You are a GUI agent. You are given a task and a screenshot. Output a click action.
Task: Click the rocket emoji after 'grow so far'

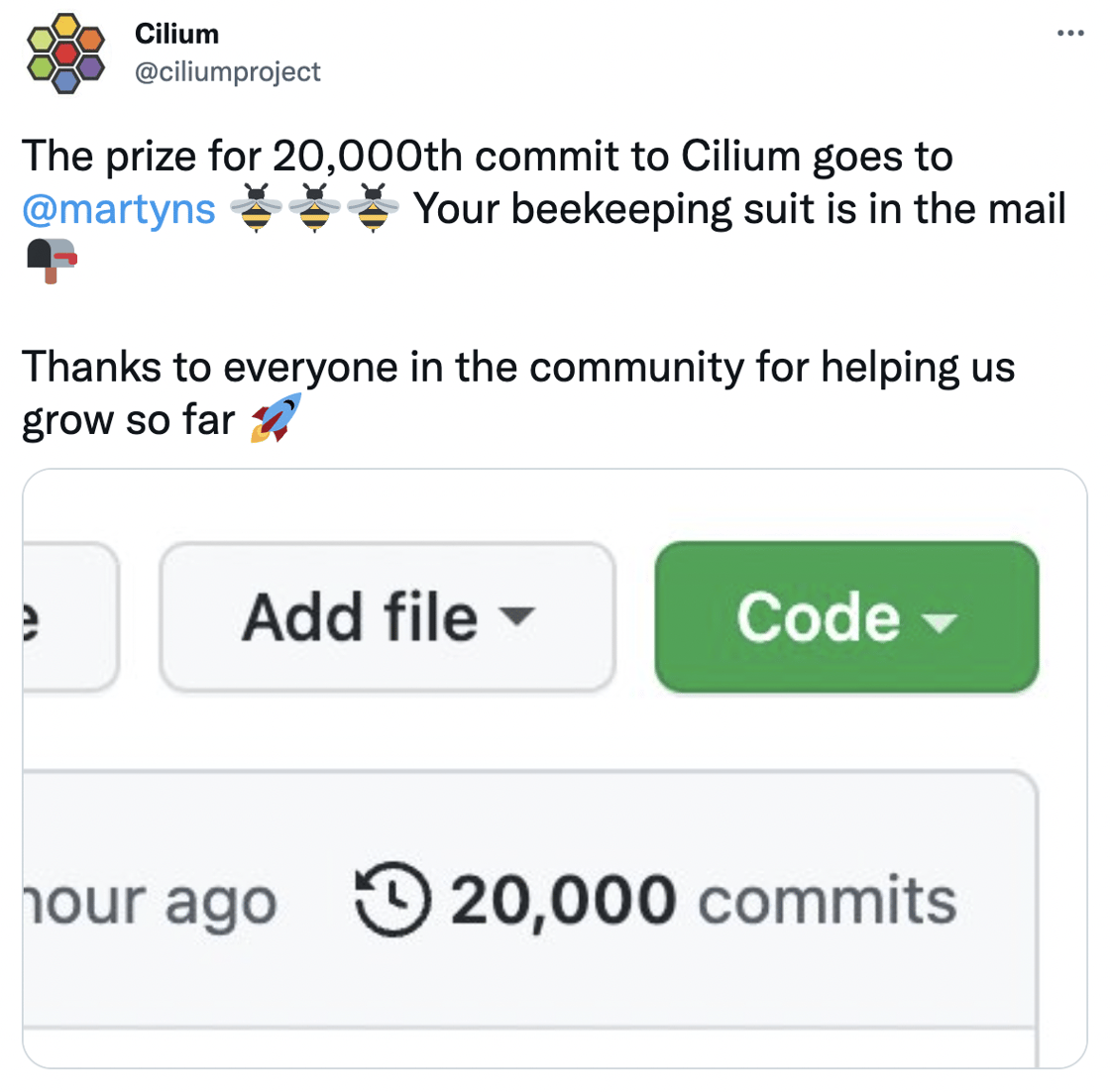276,418
